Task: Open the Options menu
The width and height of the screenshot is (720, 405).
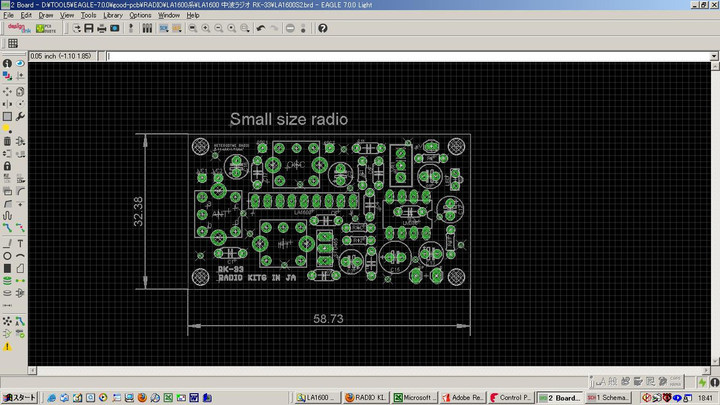Action: click(140, 16)
